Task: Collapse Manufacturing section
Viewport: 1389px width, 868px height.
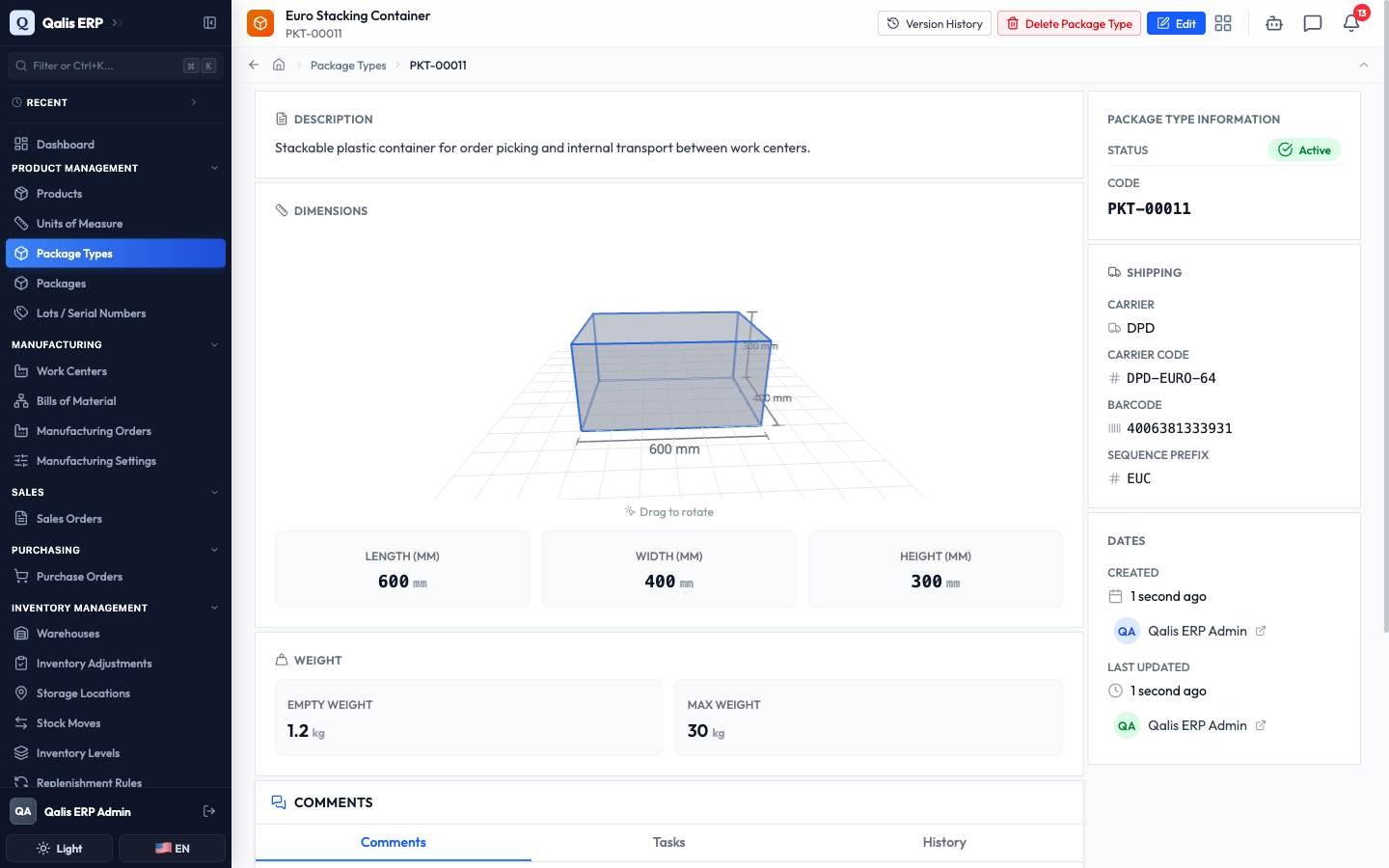Action: click(214, 344)
